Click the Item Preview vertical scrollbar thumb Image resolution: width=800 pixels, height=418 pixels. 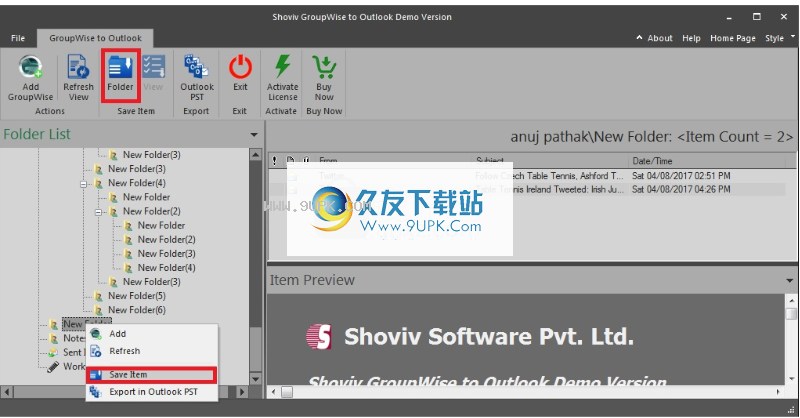coord(791,313)
